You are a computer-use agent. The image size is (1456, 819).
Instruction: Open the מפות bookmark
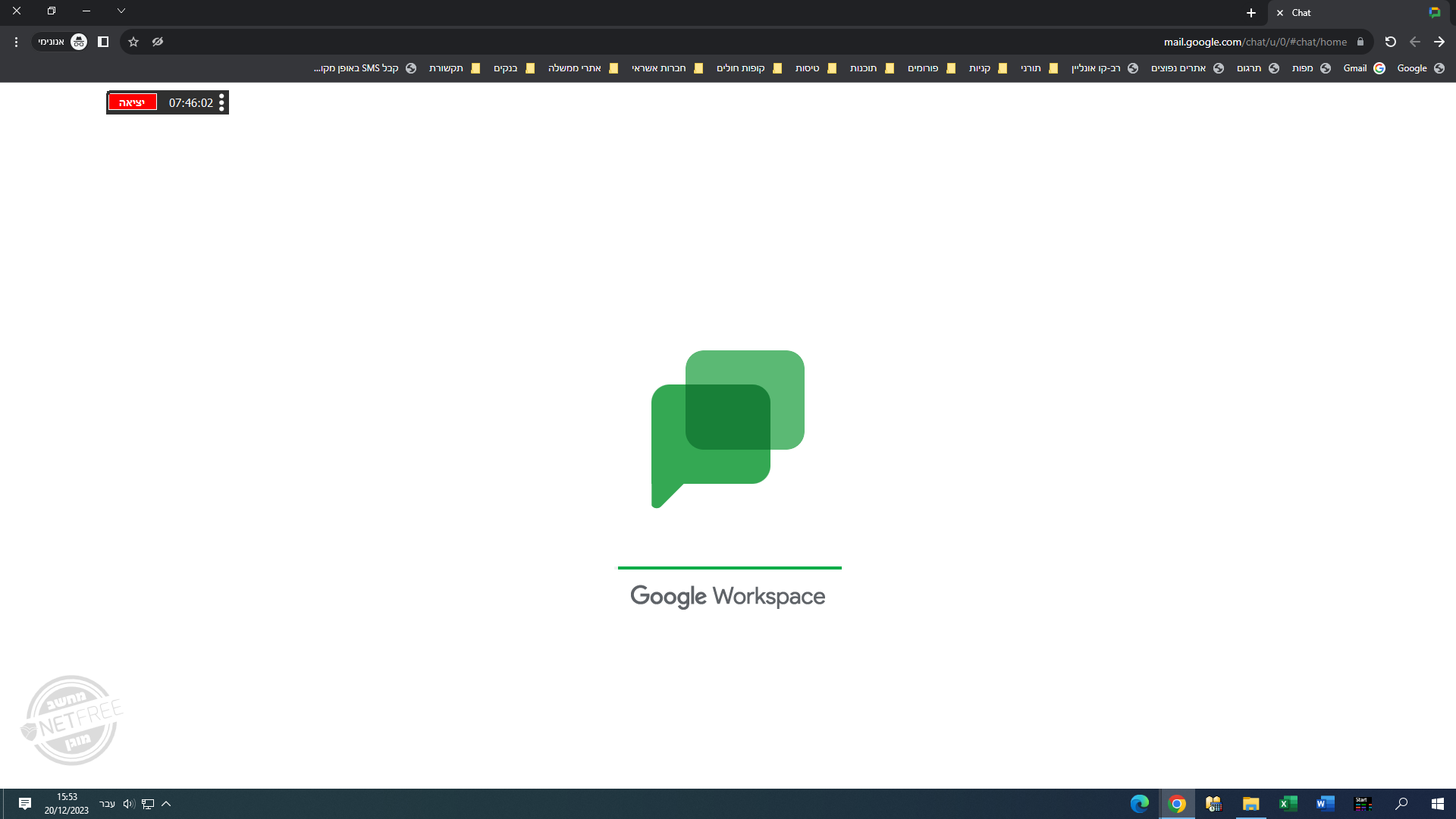click(x=1311, y=68)
